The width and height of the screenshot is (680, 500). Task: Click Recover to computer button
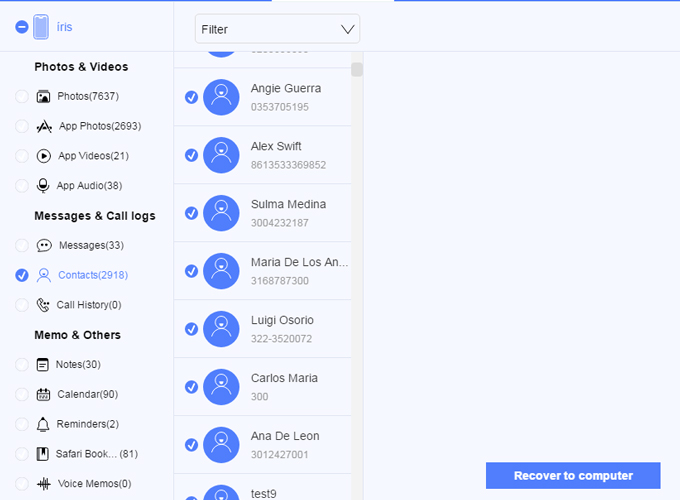(573, 475)
